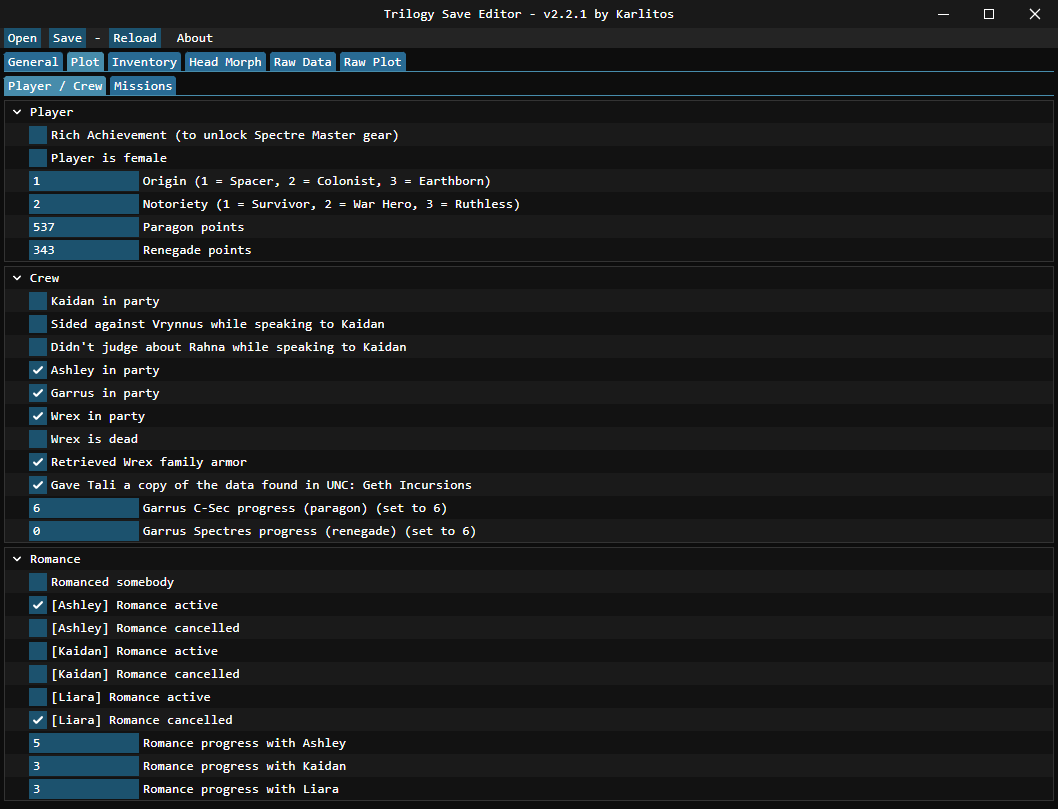Uncheck [Liara] Romance cancelled
Image resolution: width=1058 pixels, height=809 pixels.
pyautogui.click(x=38, y=720)
